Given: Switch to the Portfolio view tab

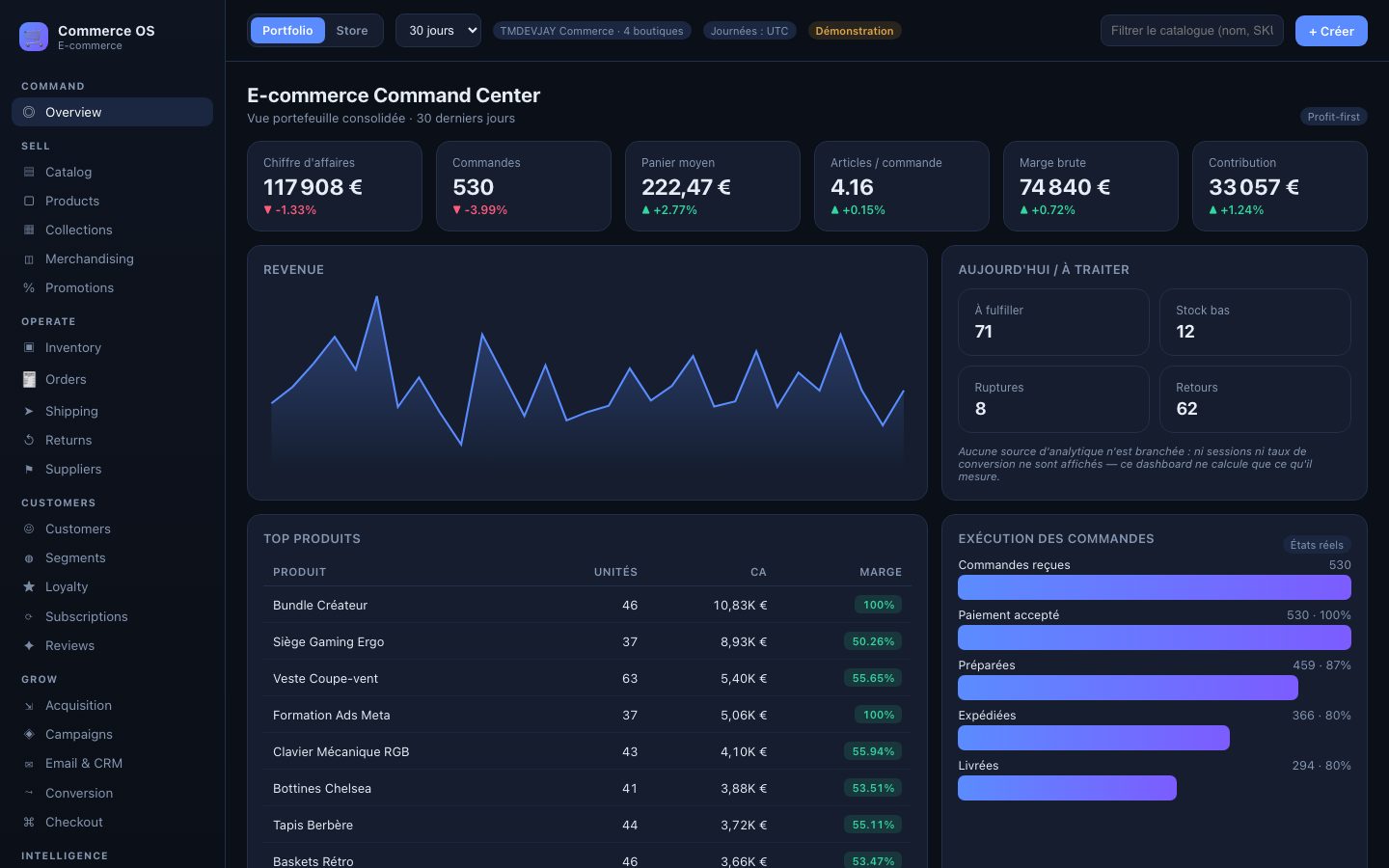Looking at the screenshot, I should coord(287,30).
